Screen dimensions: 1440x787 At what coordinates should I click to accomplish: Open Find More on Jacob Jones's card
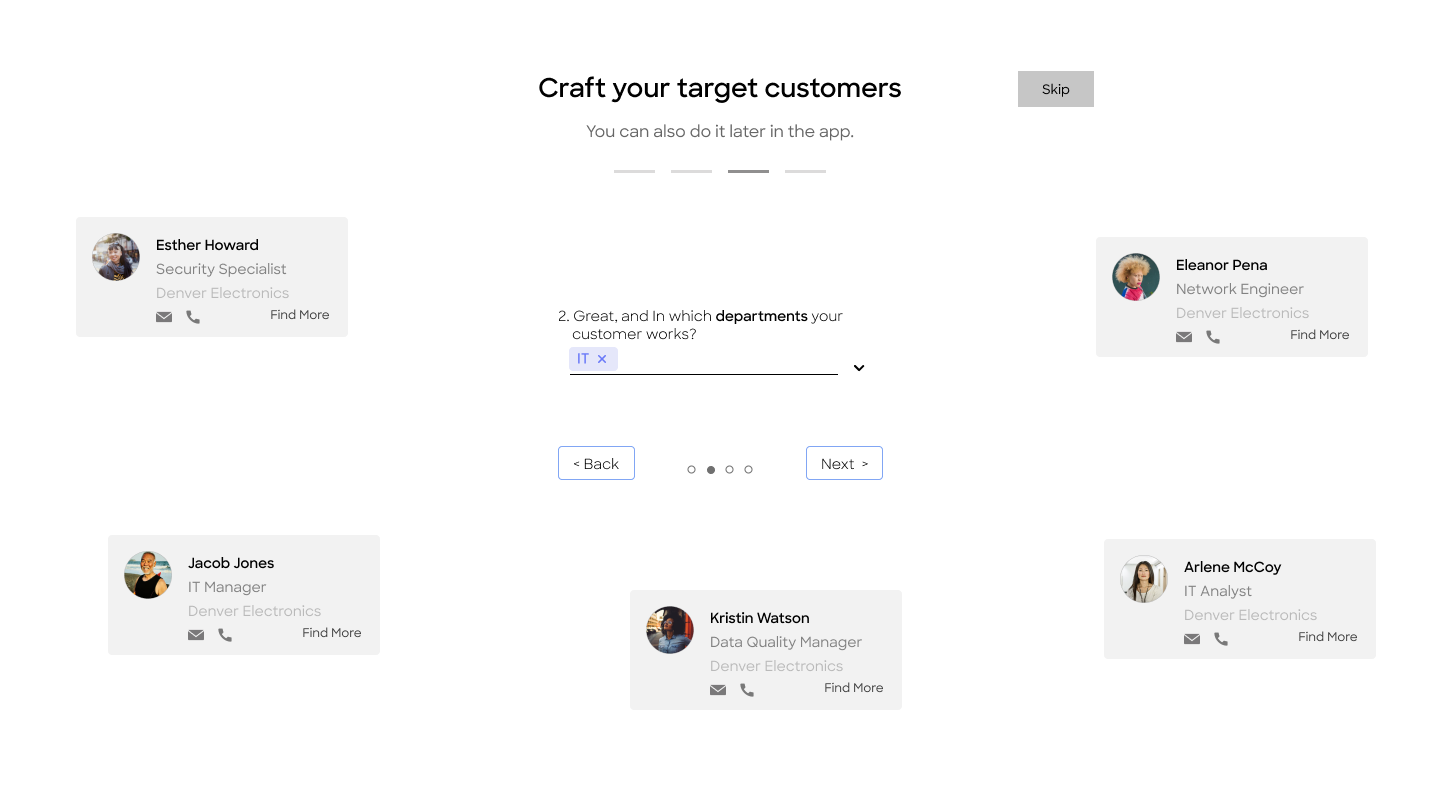pos(331,633)
